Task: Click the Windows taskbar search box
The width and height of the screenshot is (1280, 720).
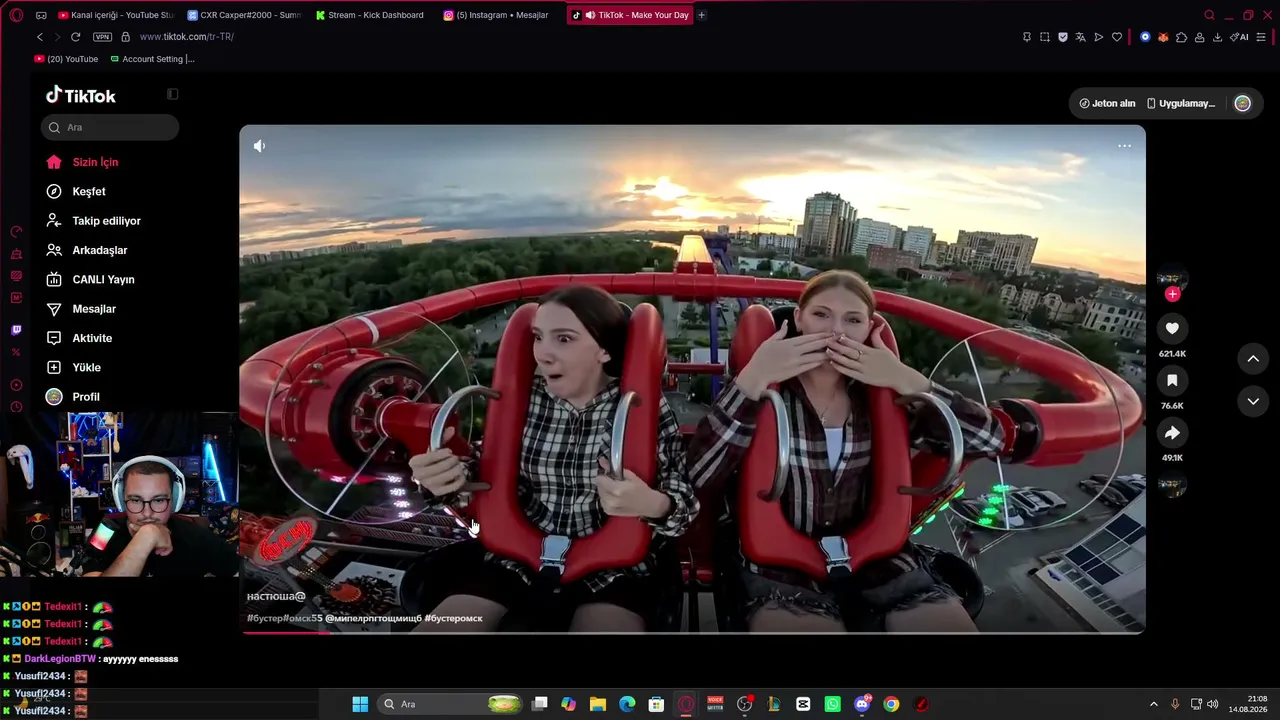Action: pos(451,704)
